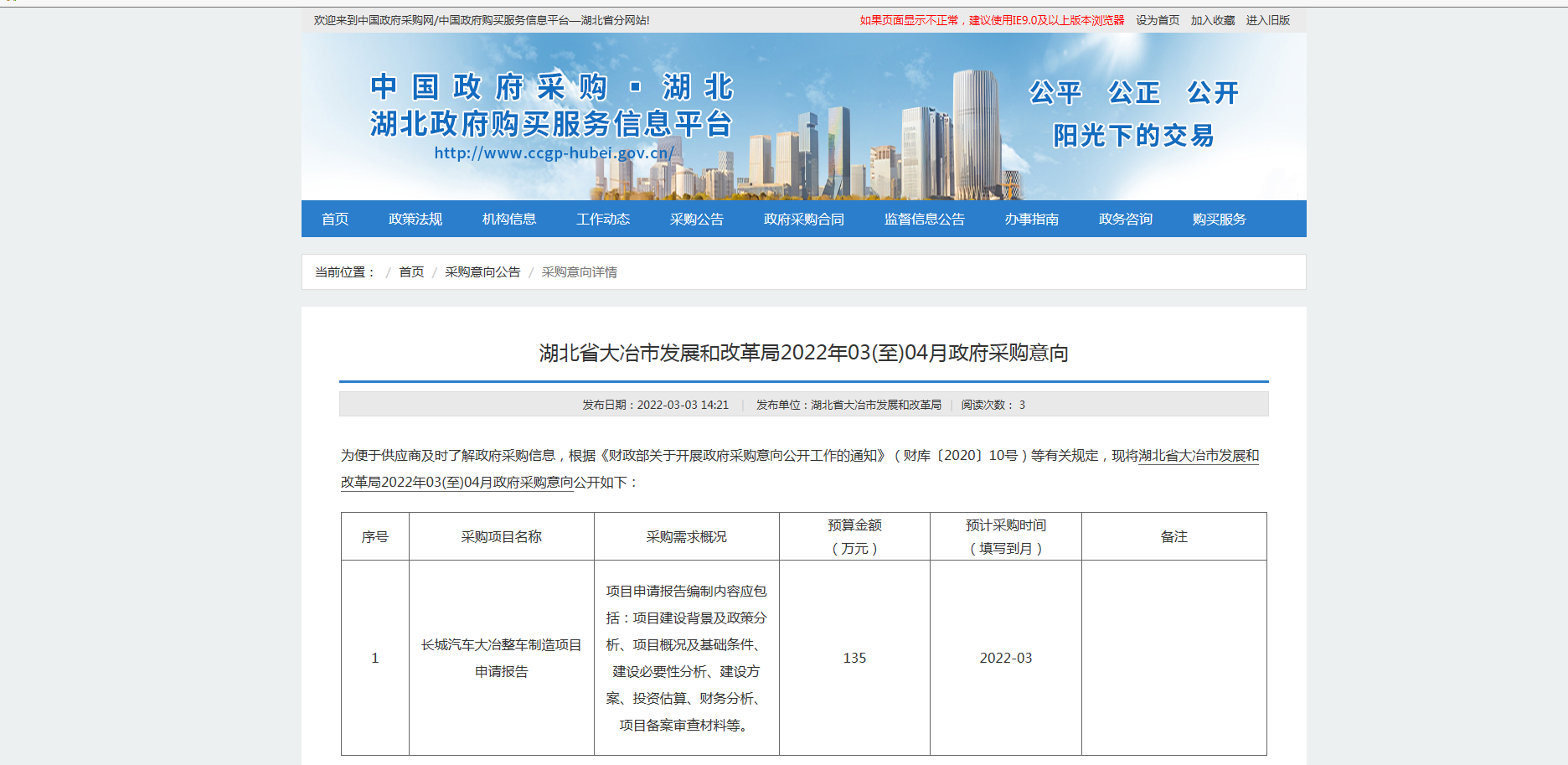Click the project name cell 长城汽车大冶整车制造项目申请报告

pyautogui.click(x=502, y=658)
